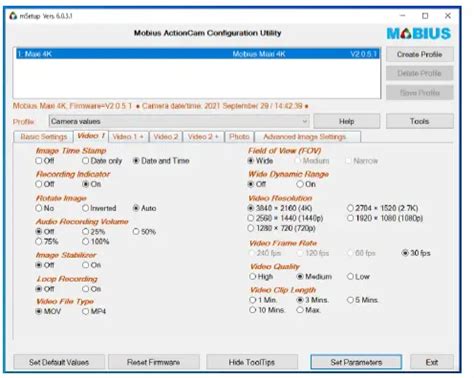Image resolution: width=474 pixels, height=378 pixels.
Task: Set Video Quality to Medium
Action: coord(314,276)
